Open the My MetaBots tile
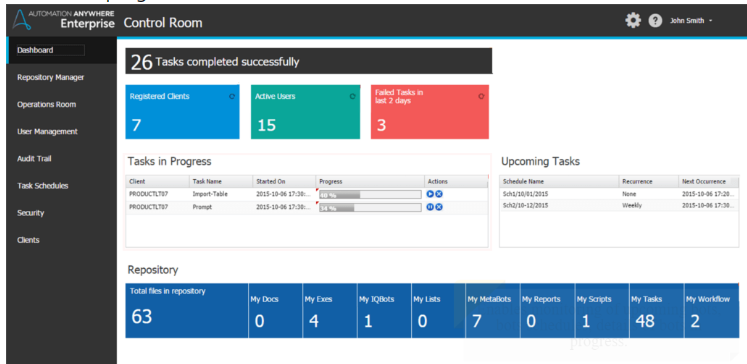This screenshot has height=364, width=747. pos(493,311)
